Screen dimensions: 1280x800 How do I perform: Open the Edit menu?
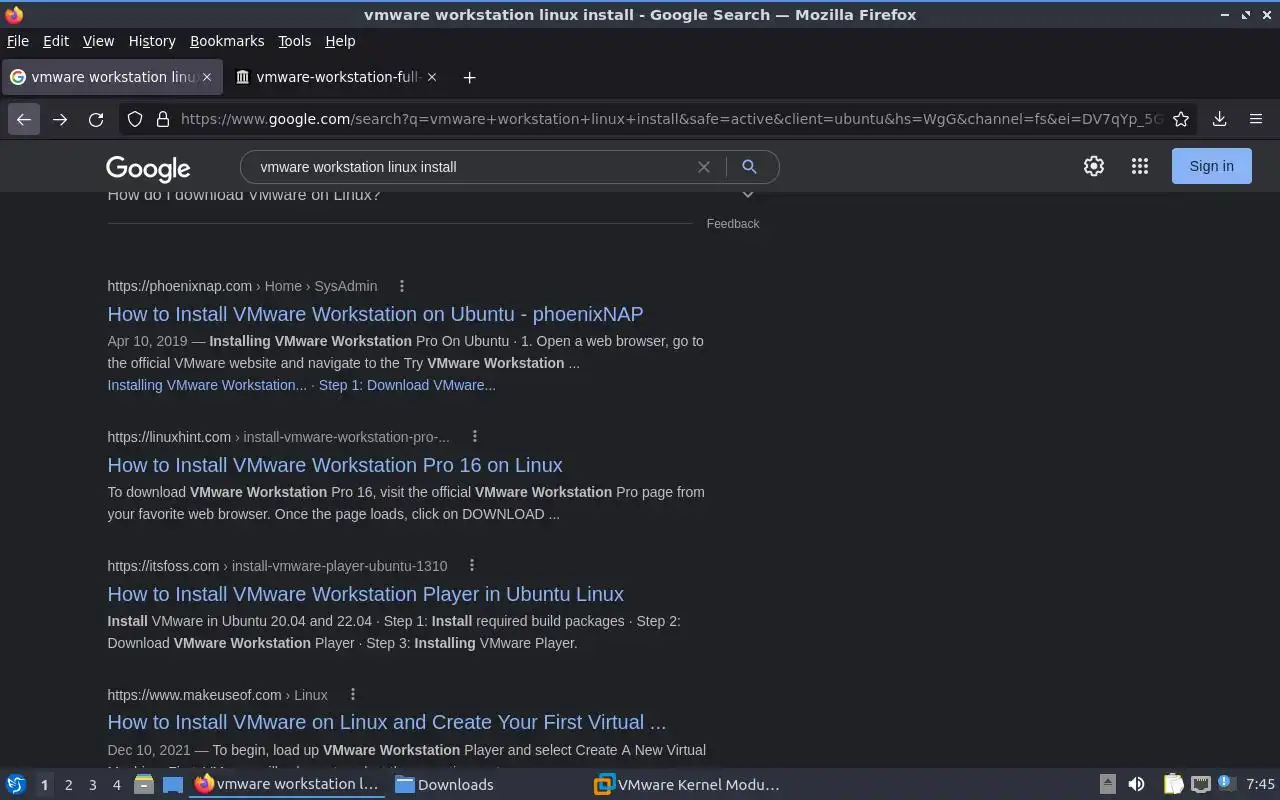pos(56,41)
